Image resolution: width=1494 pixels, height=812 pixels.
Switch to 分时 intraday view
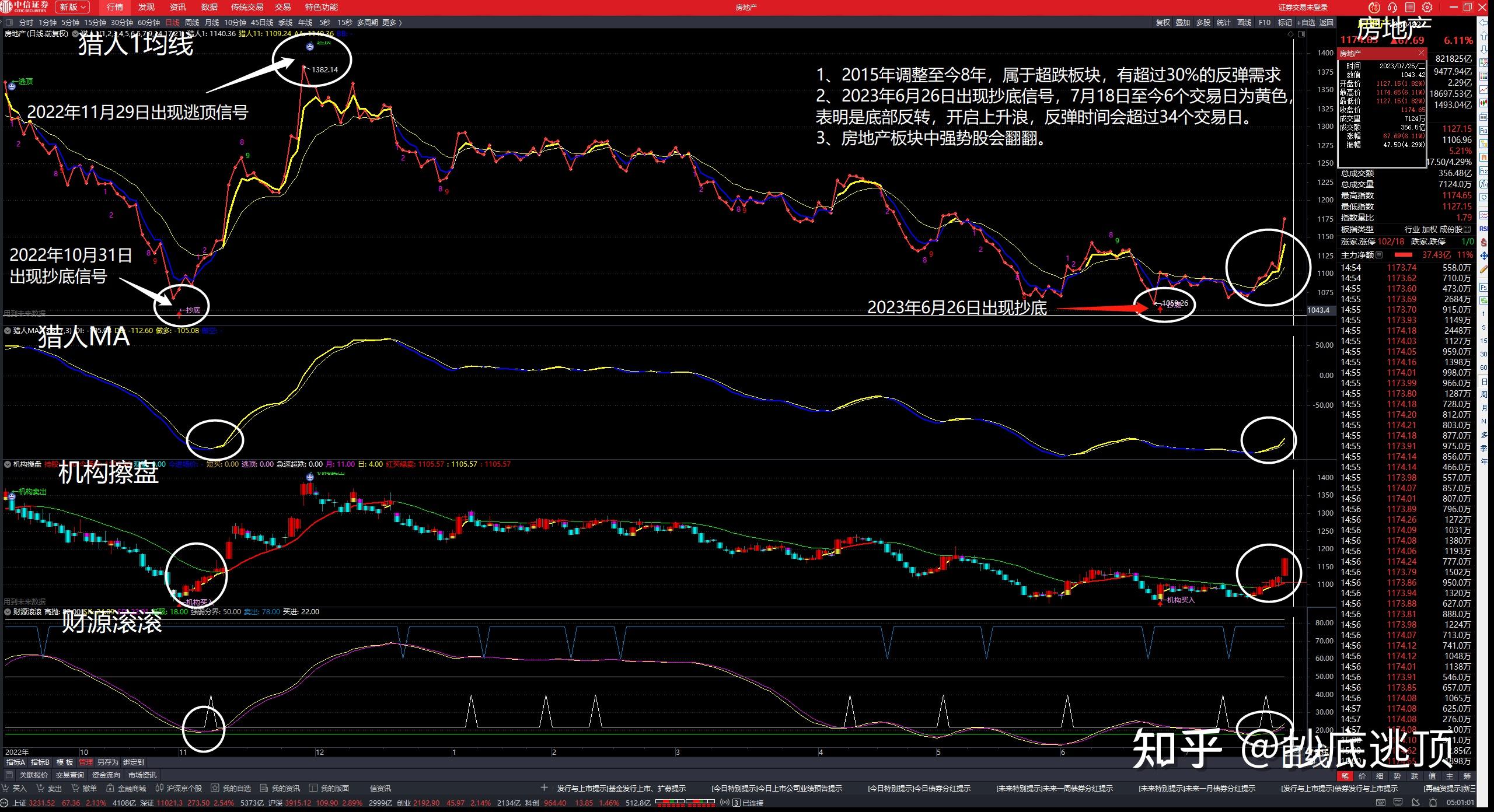pyautogui.click(x=26, y=22)
